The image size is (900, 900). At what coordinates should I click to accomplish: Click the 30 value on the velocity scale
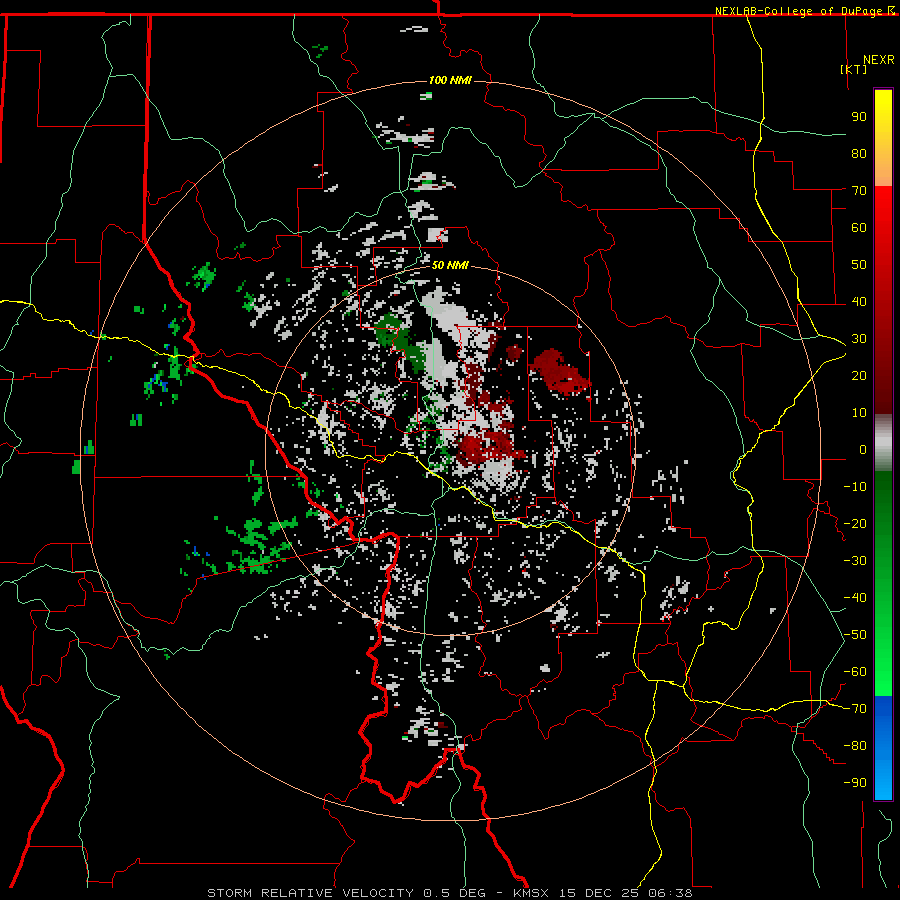click(859, 339)
